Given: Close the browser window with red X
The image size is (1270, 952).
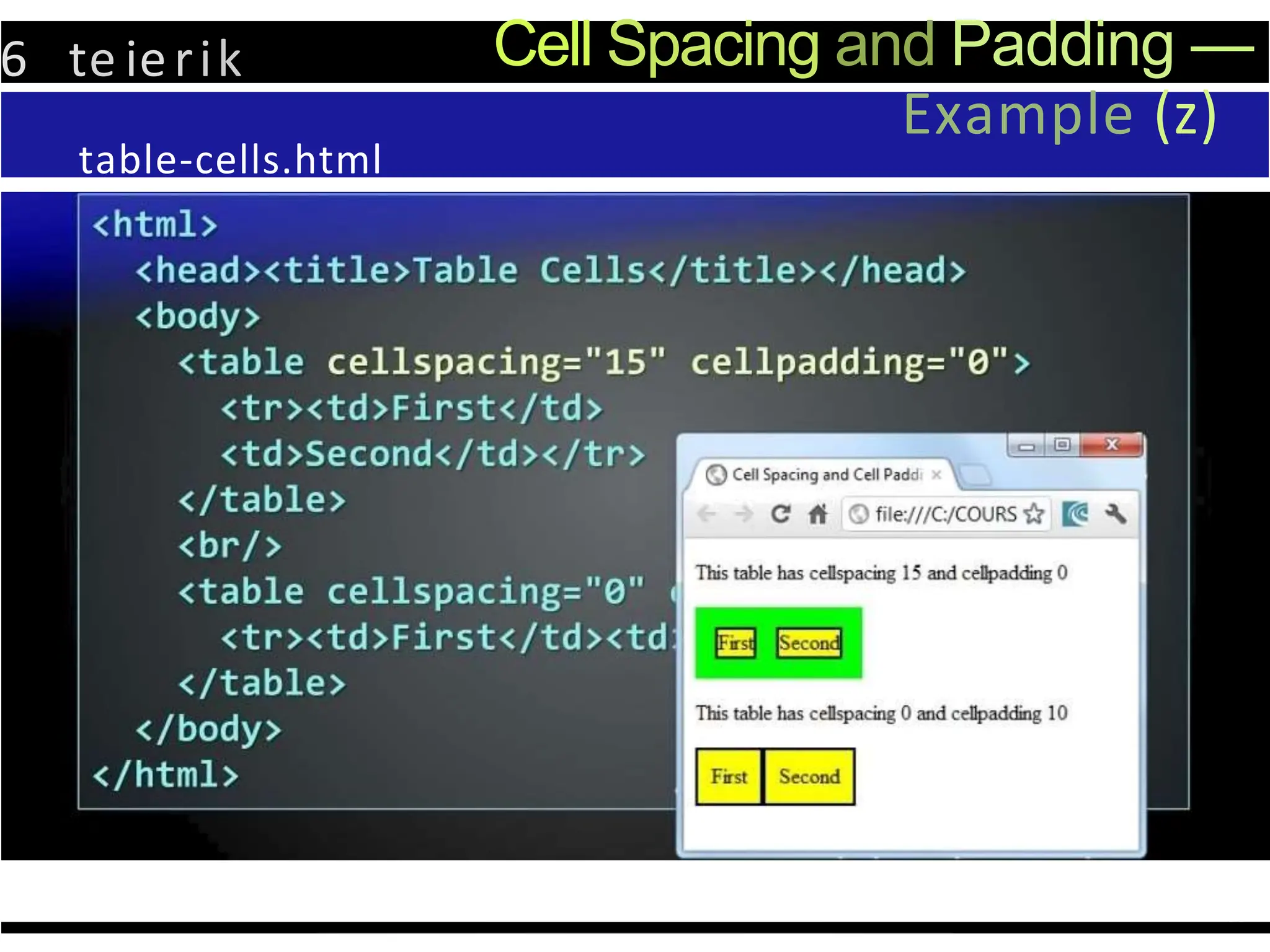Looking at the screenshot, I should tap(1111, 445).
